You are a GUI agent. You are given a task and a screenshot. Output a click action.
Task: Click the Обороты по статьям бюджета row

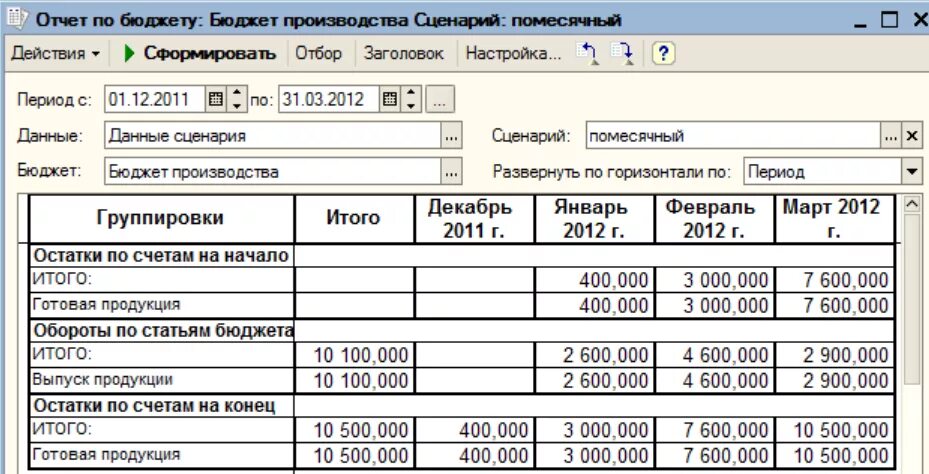click(462, 331)
